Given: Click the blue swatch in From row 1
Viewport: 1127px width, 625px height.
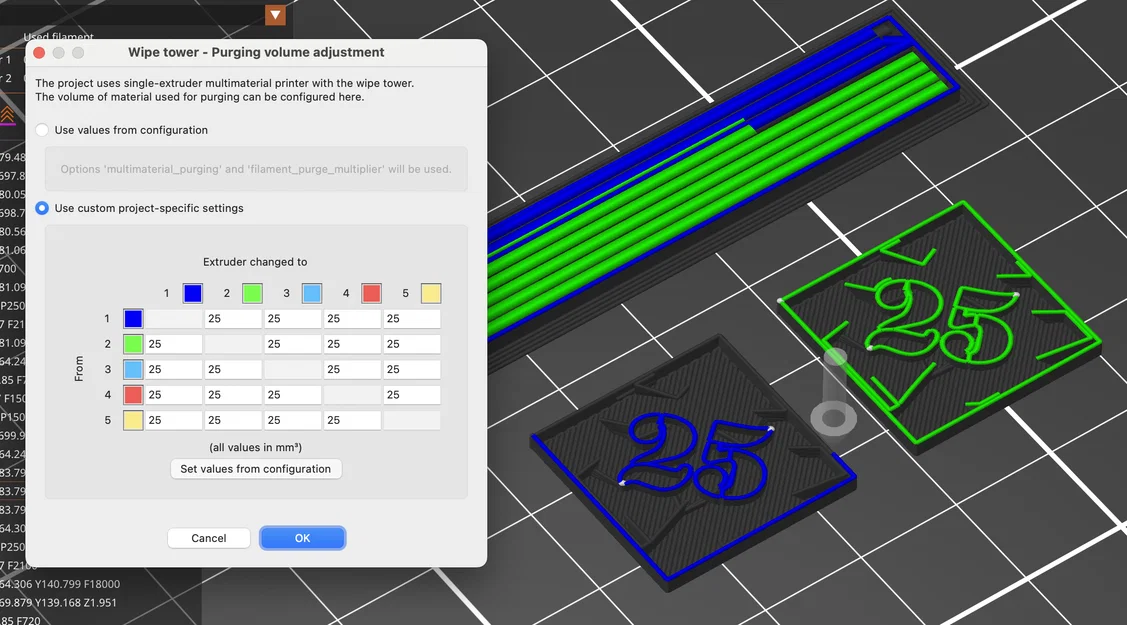Looking at the screenshot, I should tap(133, 318).
